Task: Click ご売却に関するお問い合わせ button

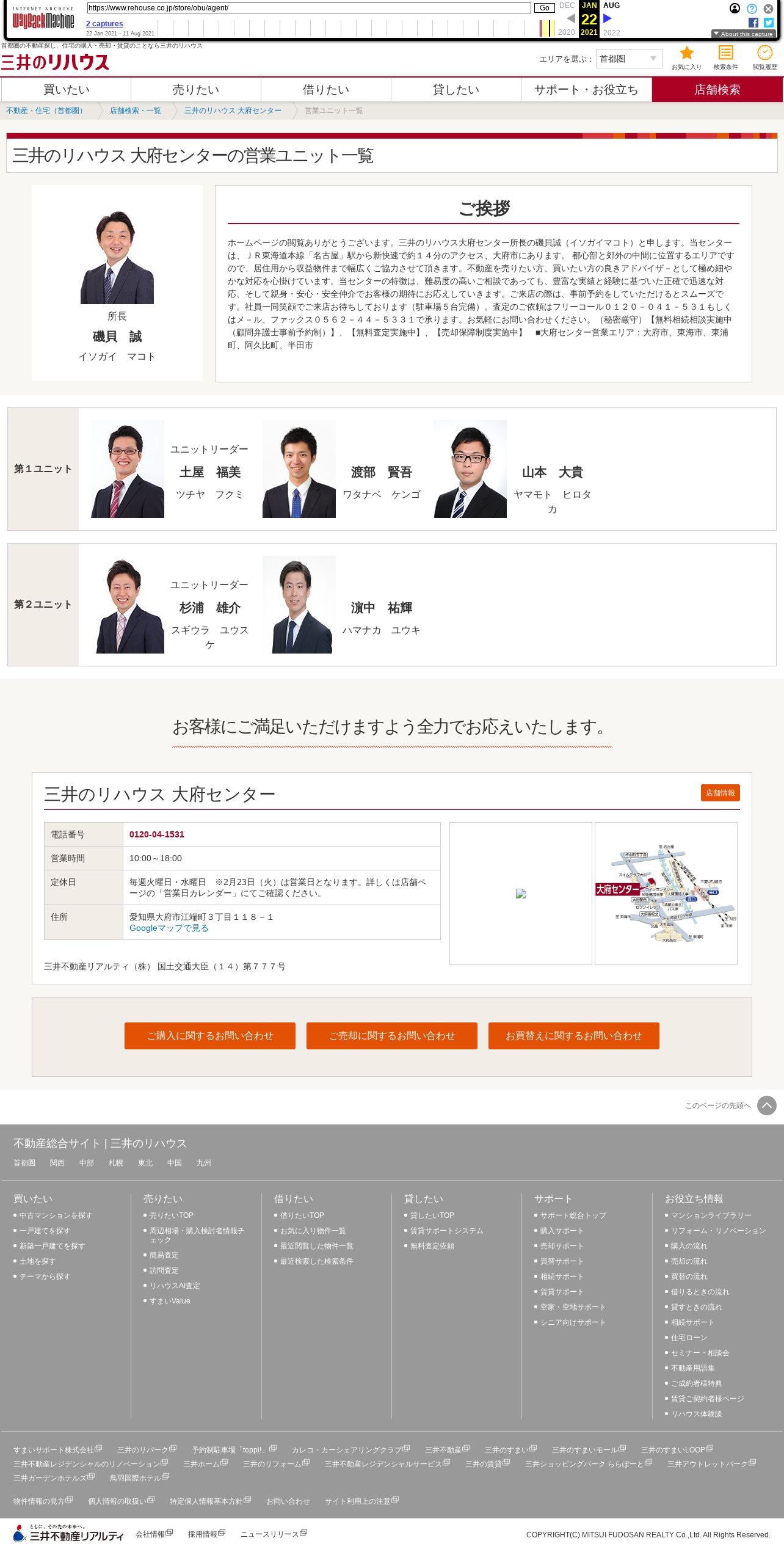Action: point(392,1036)
